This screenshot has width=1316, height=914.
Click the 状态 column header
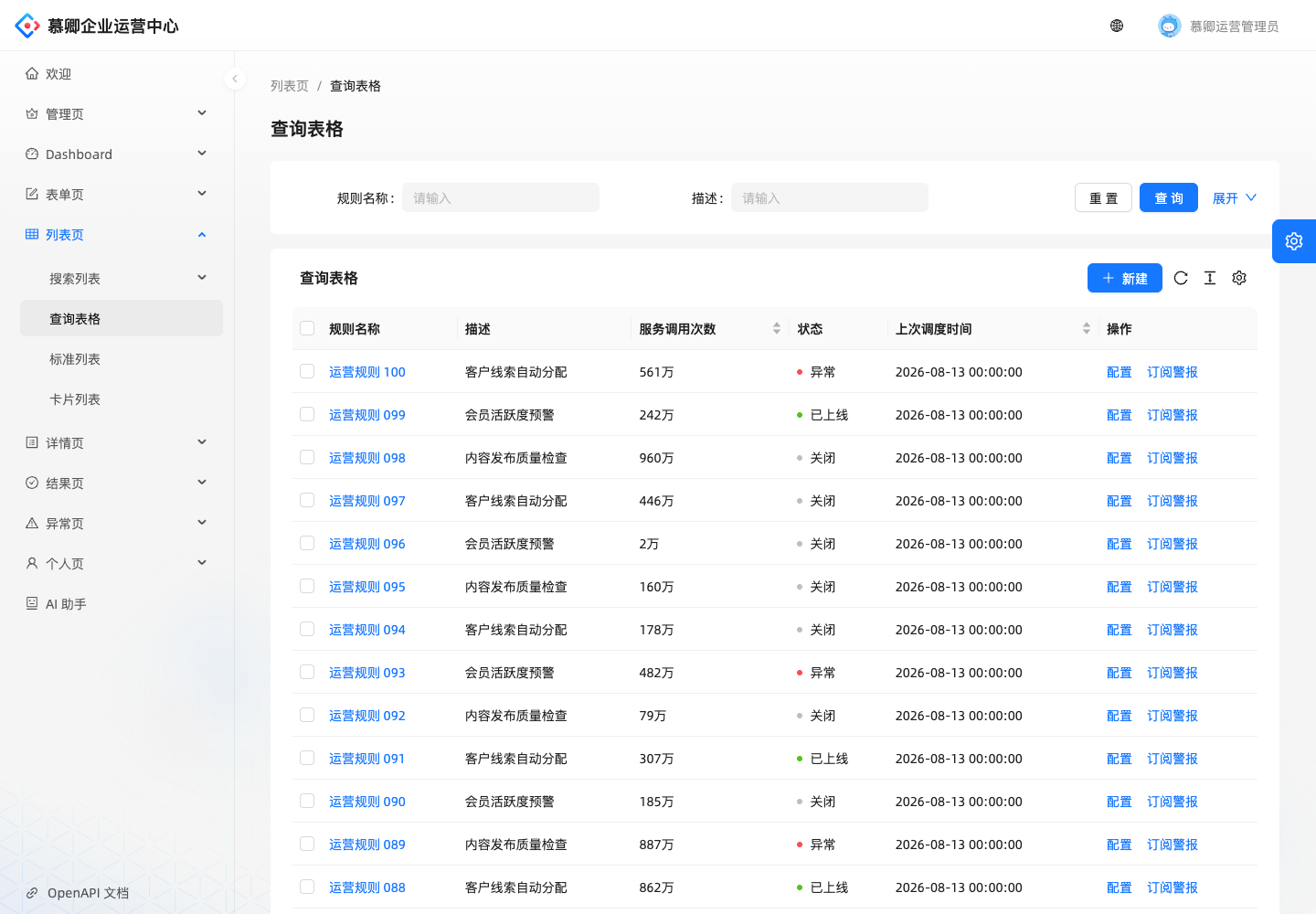point(811,329)
